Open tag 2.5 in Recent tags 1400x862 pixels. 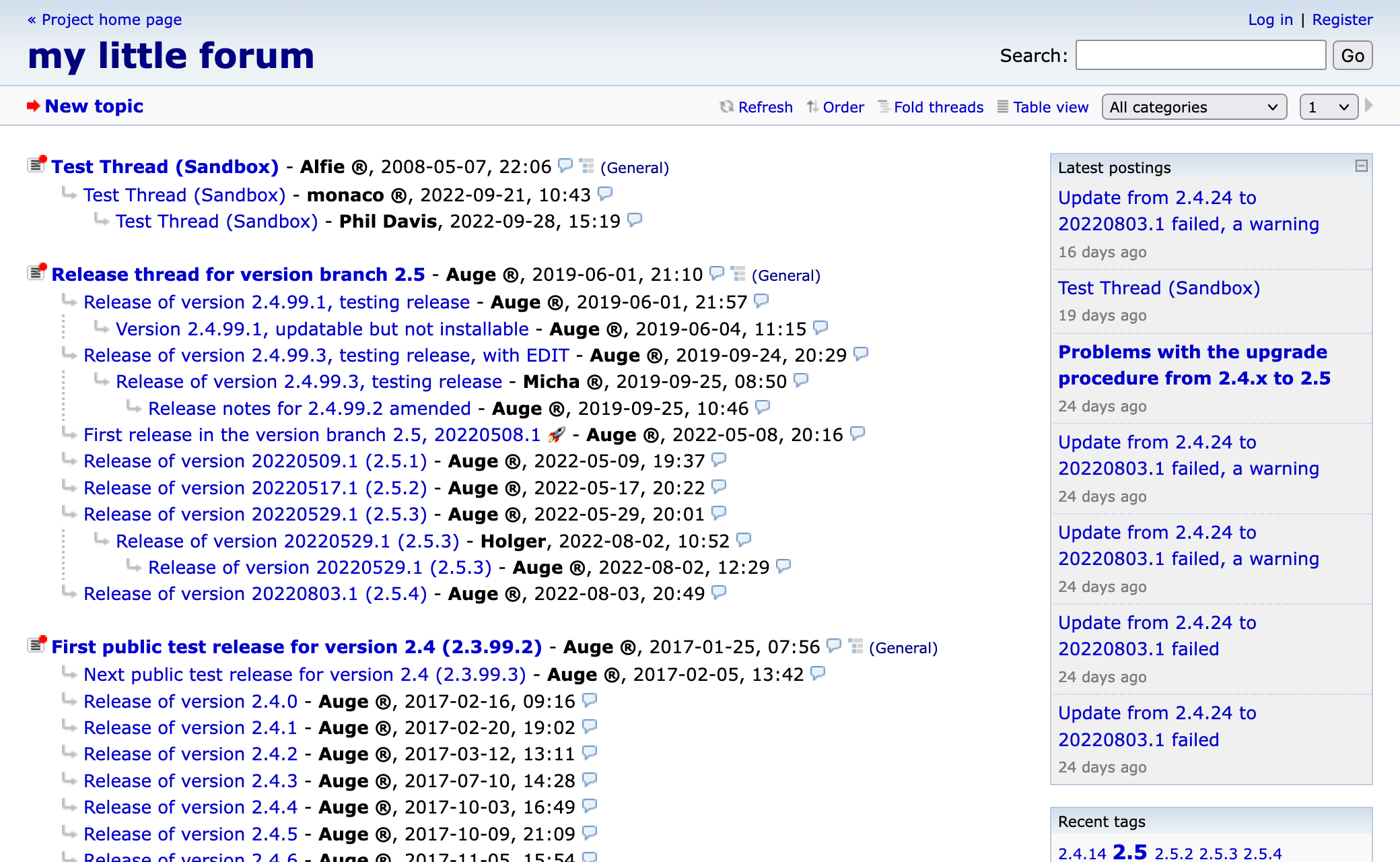point(1129,852)
